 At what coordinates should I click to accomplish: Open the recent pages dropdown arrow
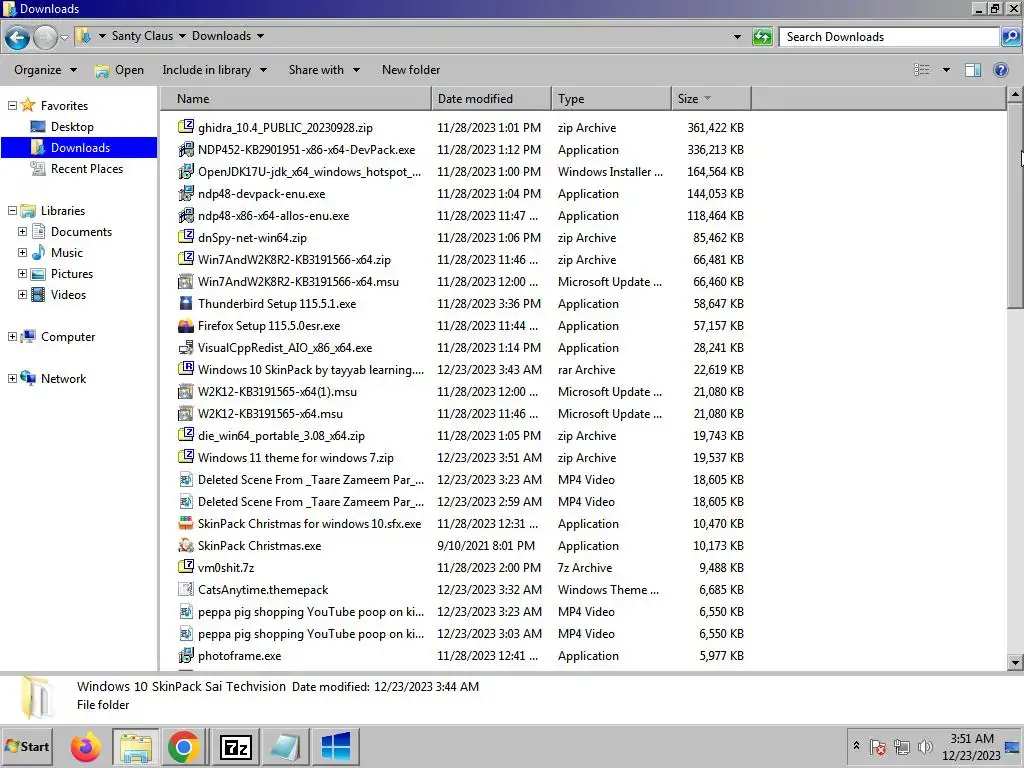(64, 37)
